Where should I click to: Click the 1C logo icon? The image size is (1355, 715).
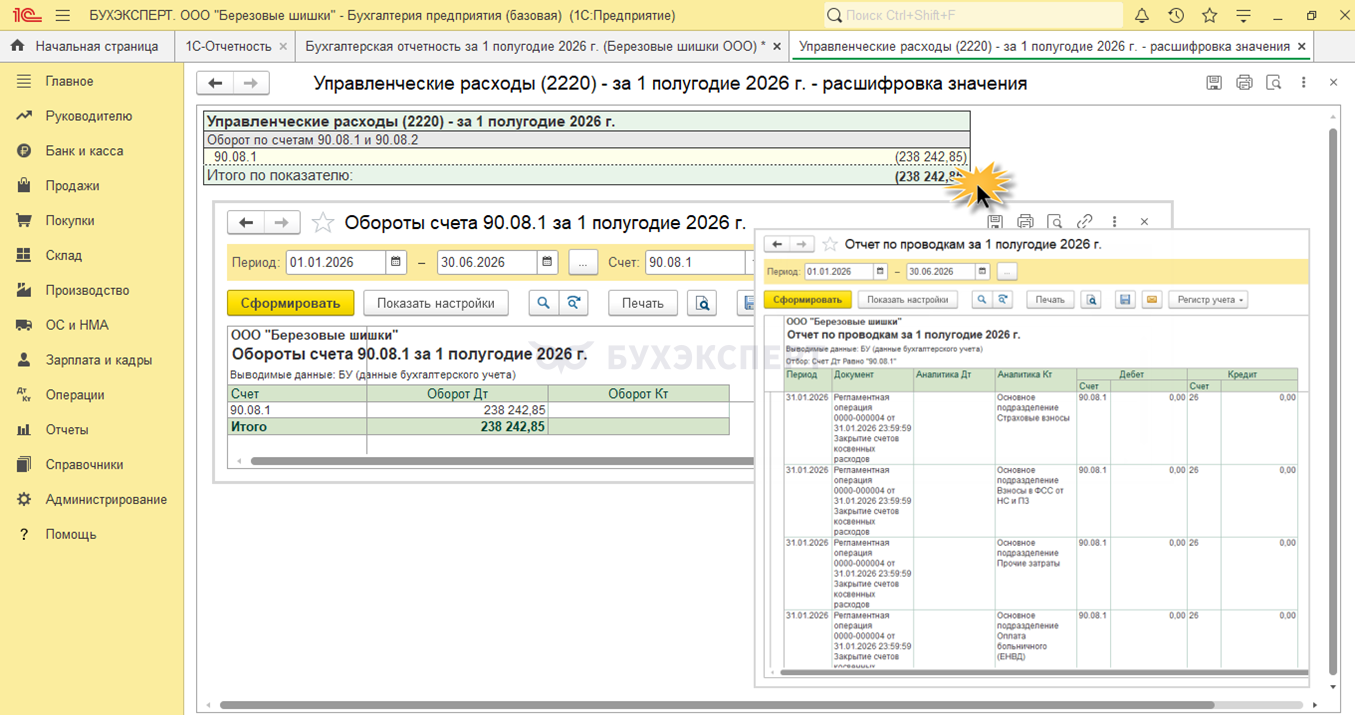coord(26,15)
